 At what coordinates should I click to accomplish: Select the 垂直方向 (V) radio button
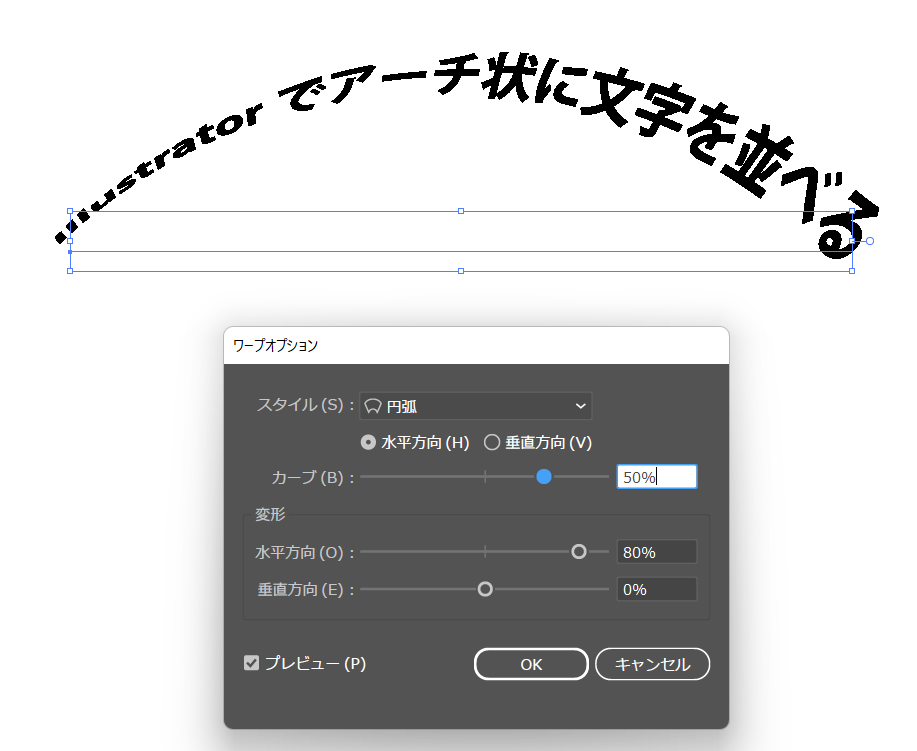coord(492,442)
